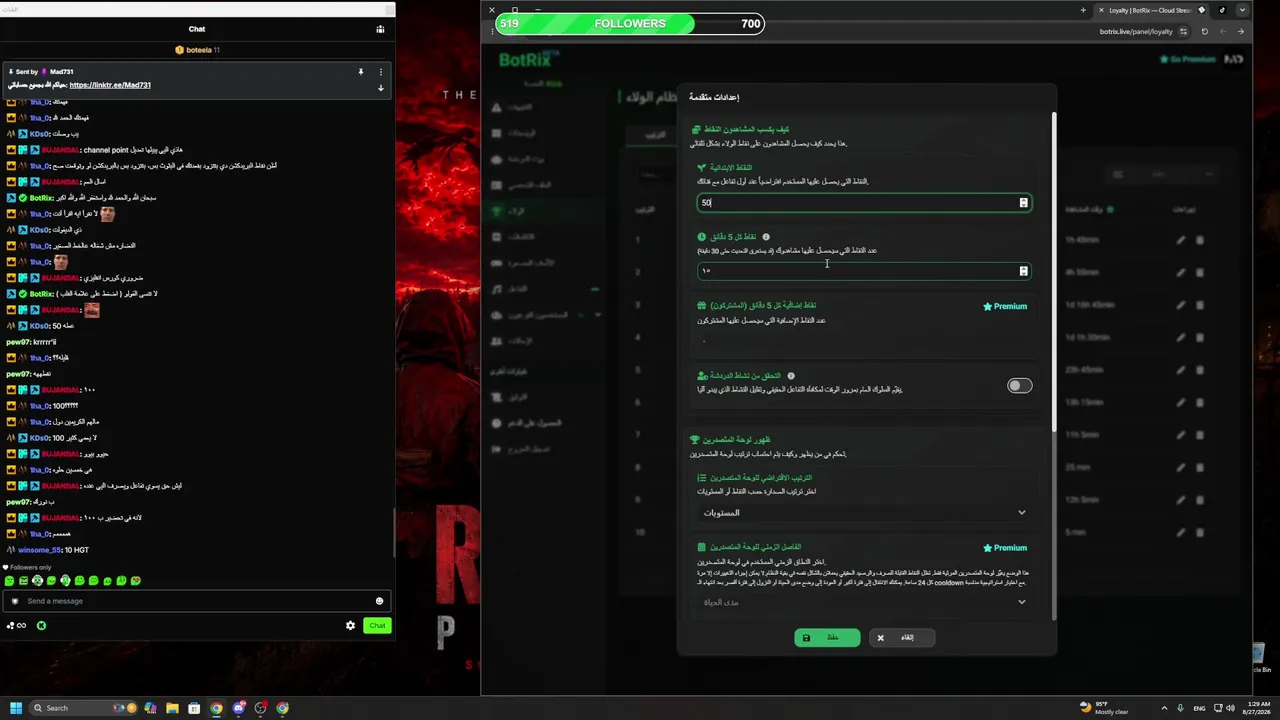The image size is (1280, 720).
Task: Open a new browser tab with the plus button
Action: point(1083,10)
